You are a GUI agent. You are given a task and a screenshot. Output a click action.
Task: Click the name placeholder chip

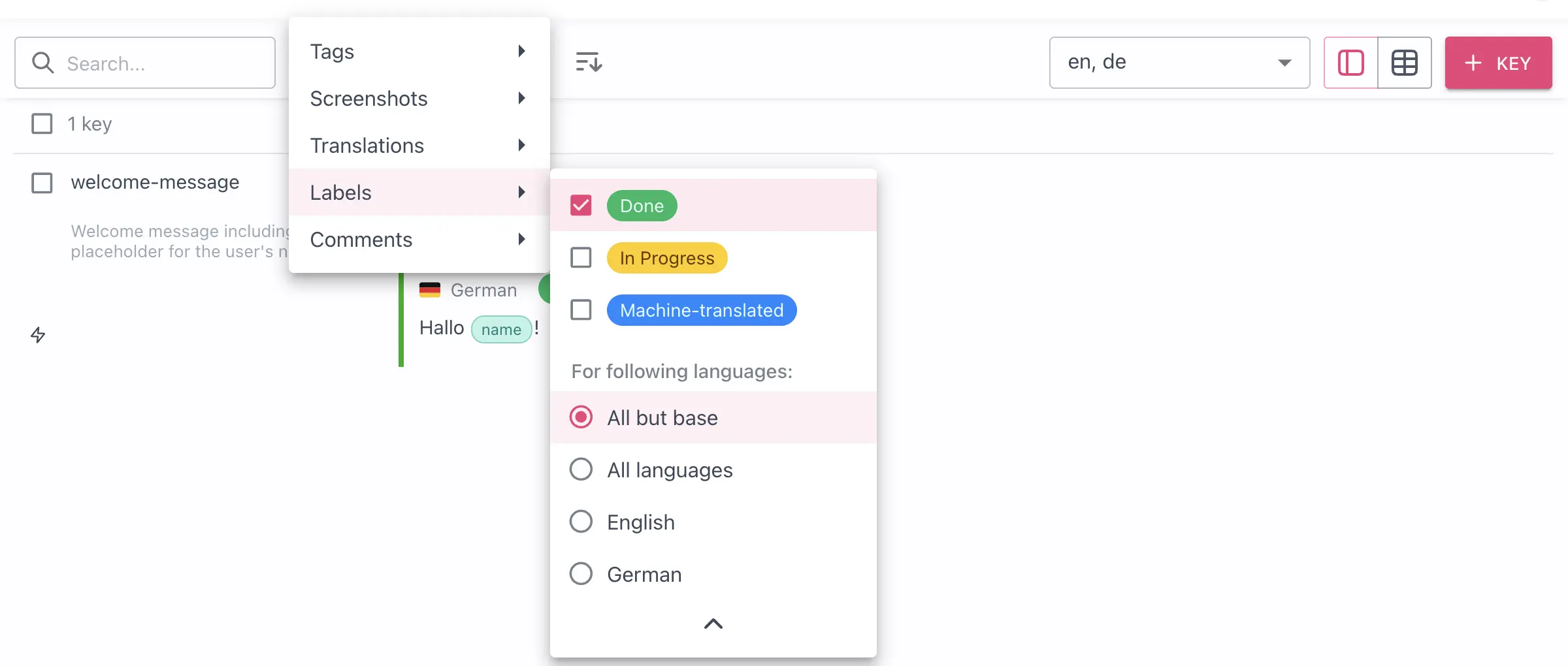[501, 329]
